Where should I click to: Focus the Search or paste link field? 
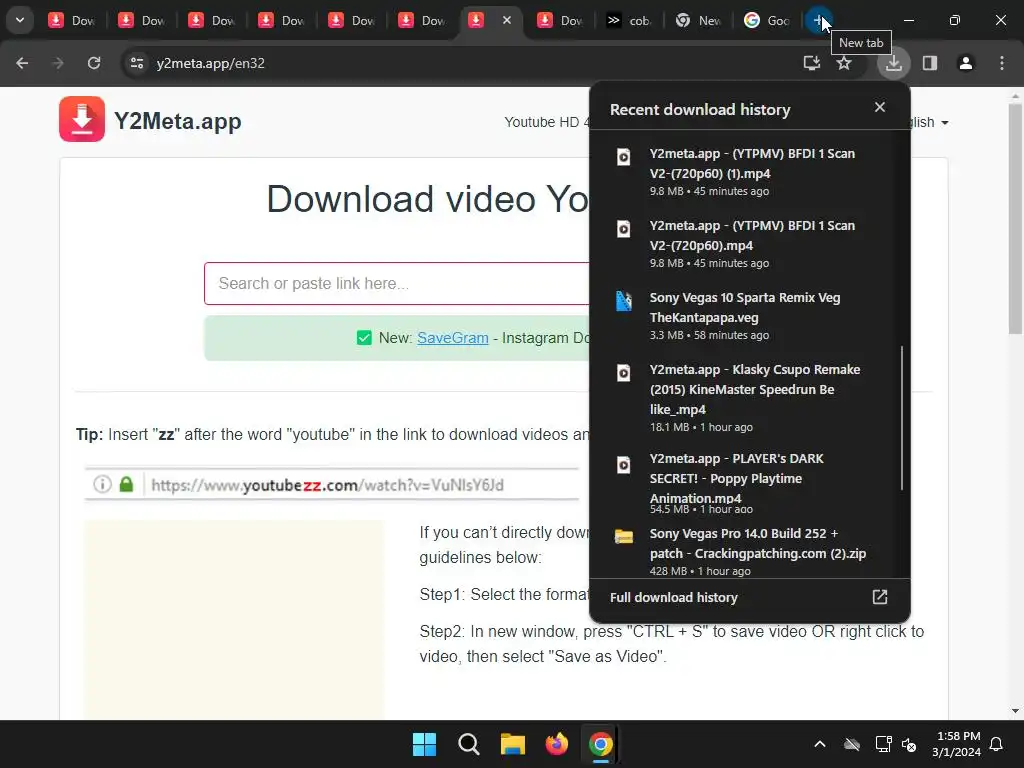coord(397,283)
